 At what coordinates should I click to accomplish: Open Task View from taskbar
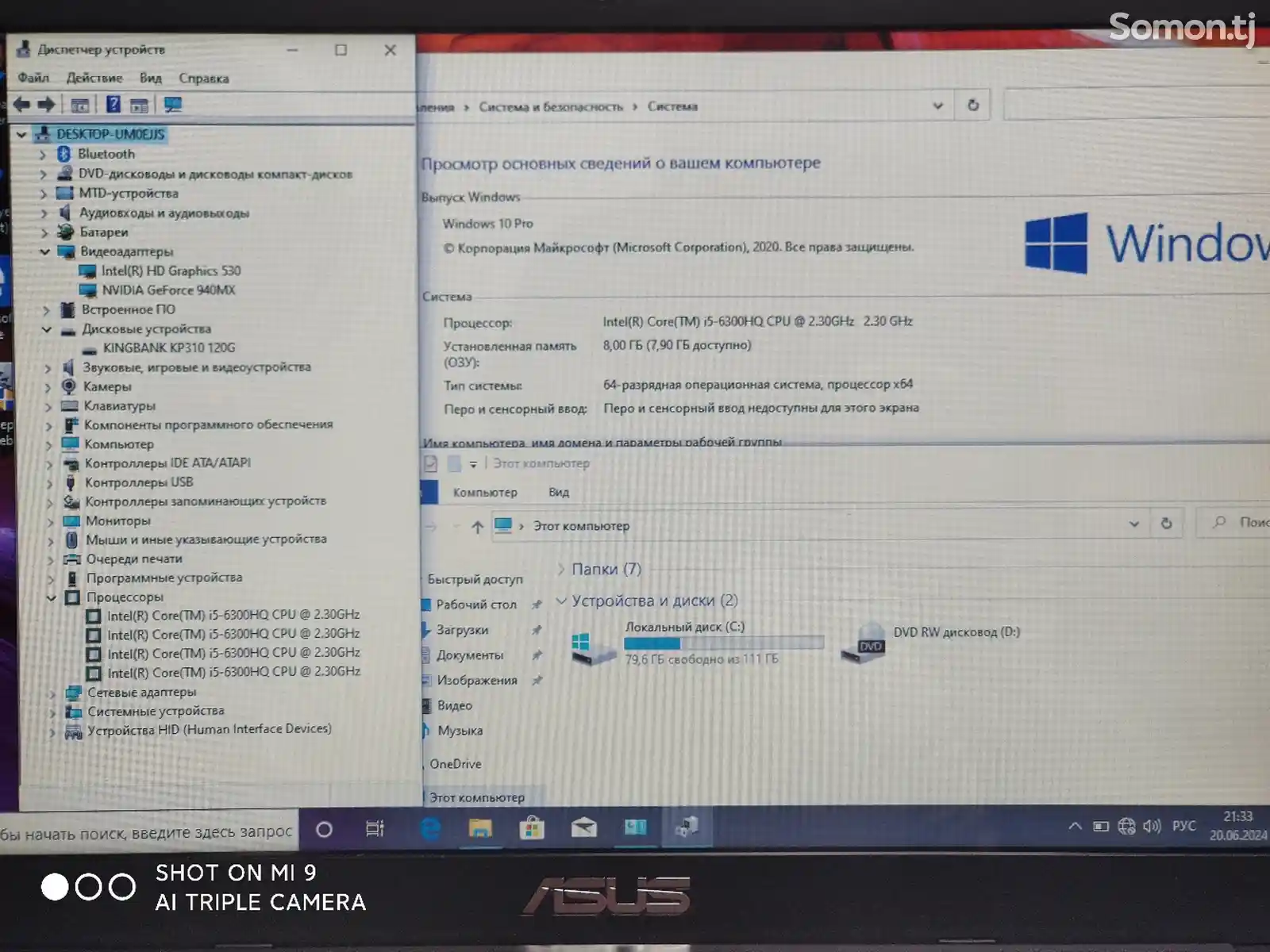coord(375,829)
